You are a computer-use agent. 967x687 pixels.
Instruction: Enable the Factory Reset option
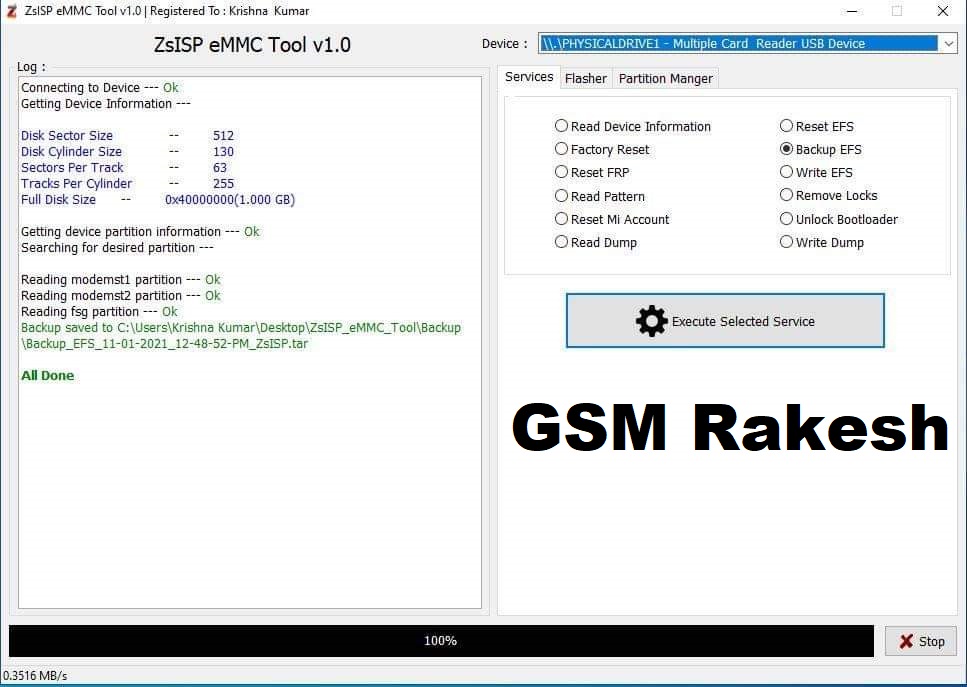pos(562,149)
